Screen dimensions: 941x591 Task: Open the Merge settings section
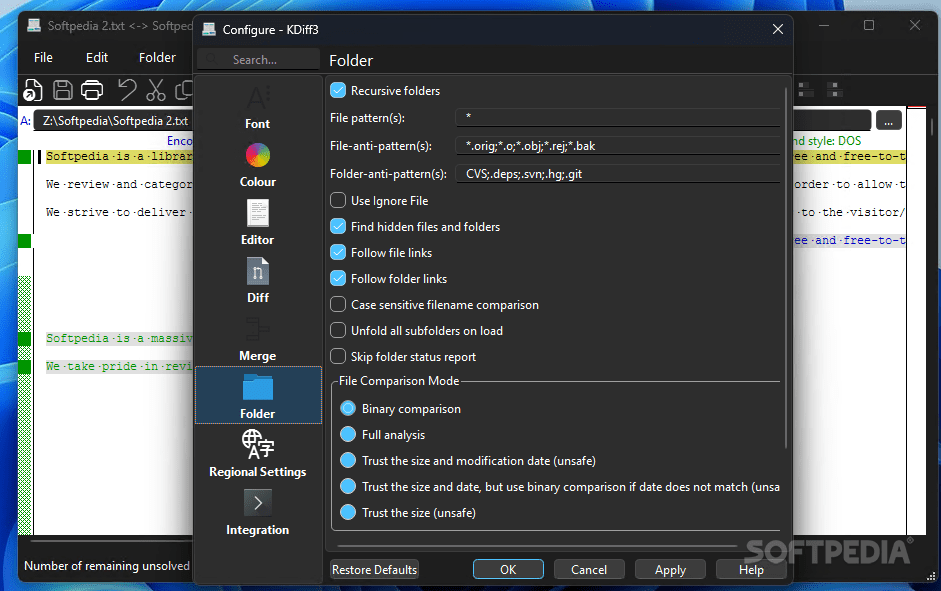tap(257, 340)
